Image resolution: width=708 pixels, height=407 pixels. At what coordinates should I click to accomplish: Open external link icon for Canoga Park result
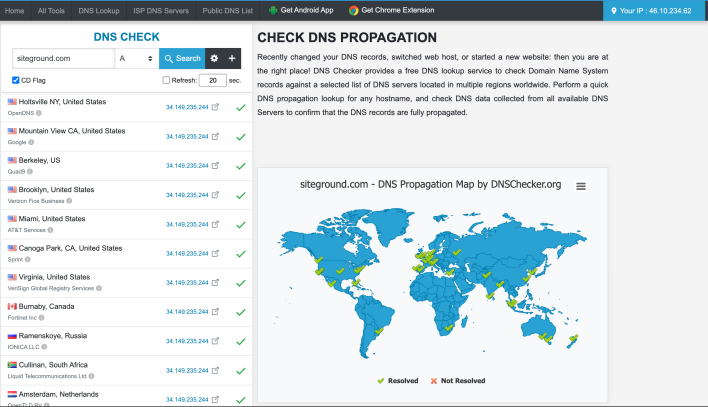[215, 253]
